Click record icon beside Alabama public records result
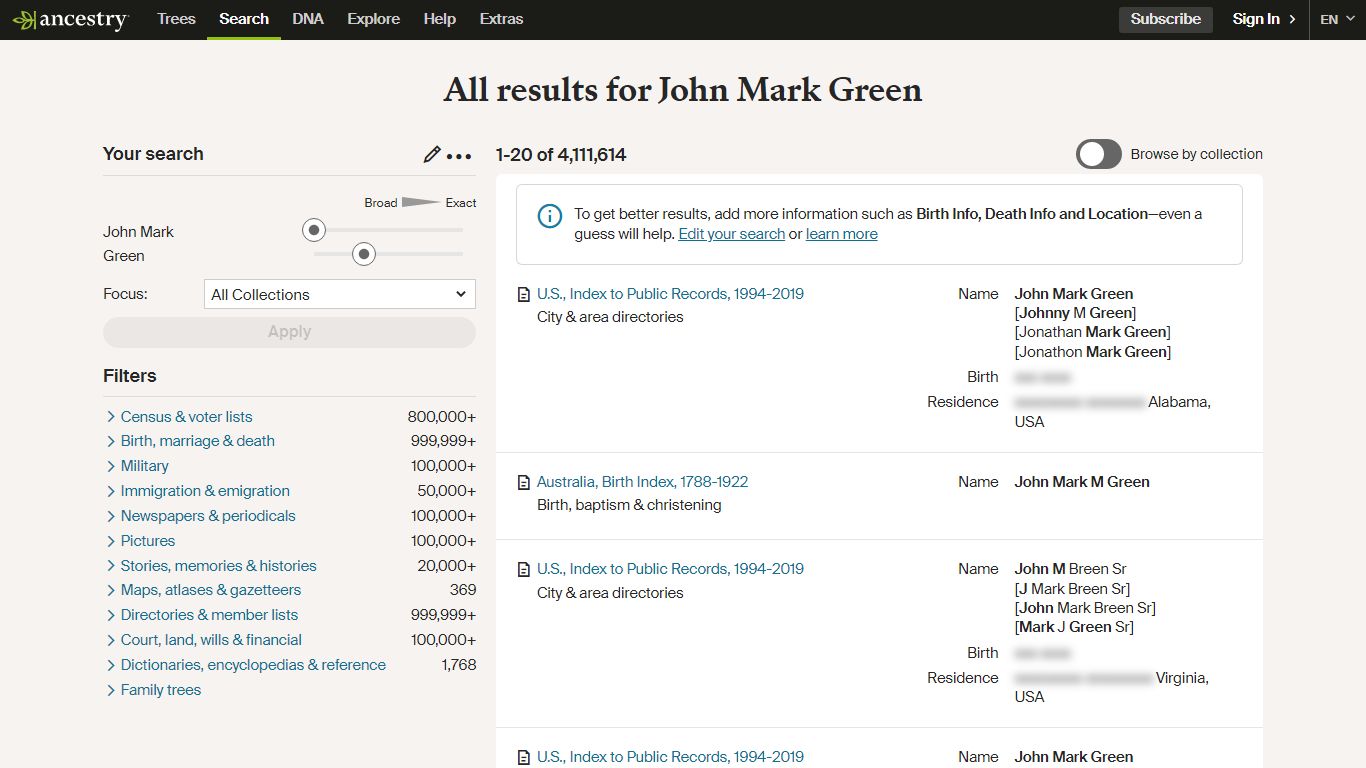Image resolution: width=1366 pixels, height=768 pixels. (523, 295)
